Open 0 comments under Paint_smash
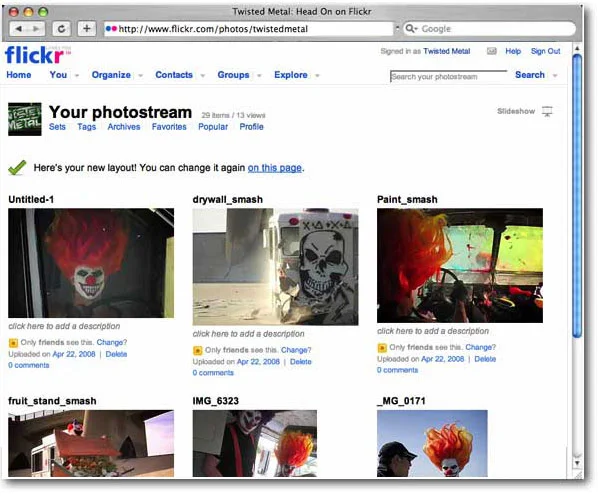 pyautogui.click(x=397, y=370)
